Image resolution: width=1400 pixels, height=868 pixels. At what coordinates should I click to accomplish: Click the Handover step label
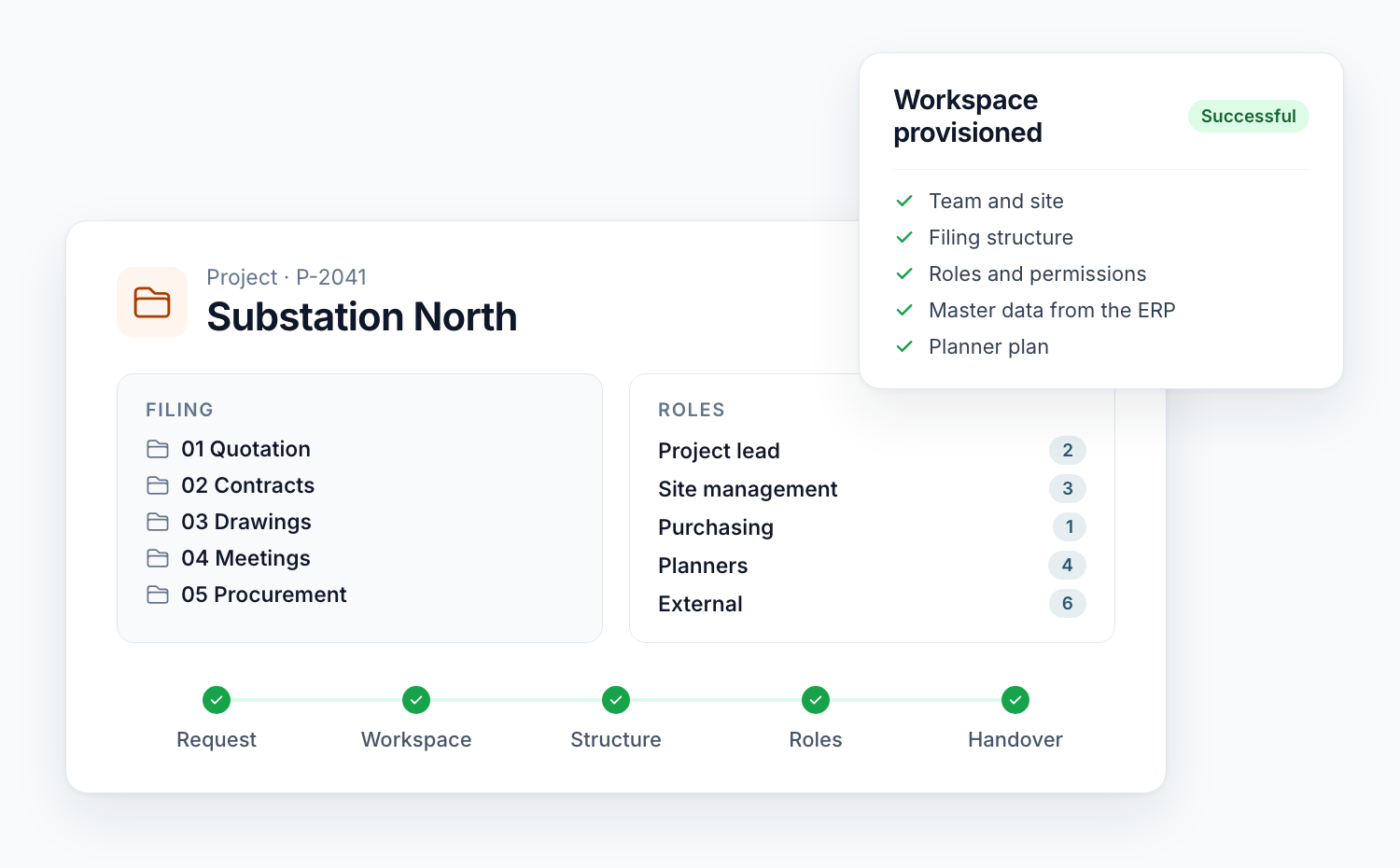[1015, 739]
